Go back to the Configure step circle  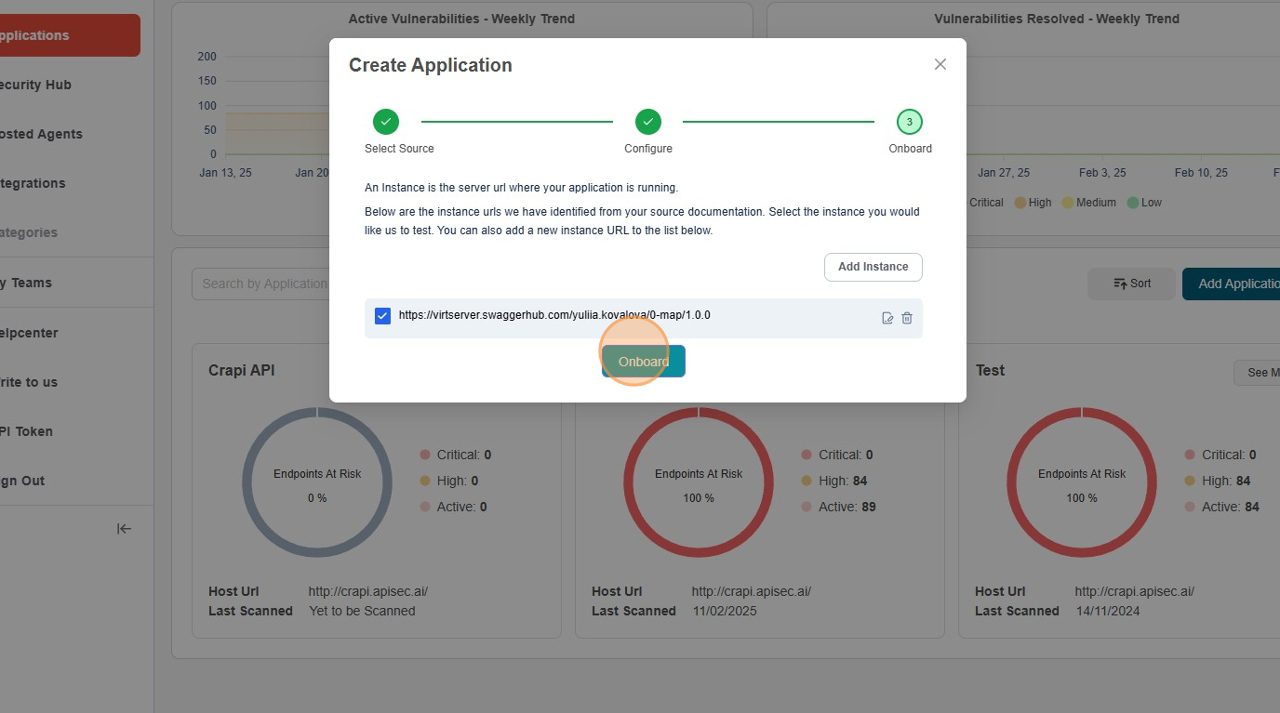click(648, 122)
